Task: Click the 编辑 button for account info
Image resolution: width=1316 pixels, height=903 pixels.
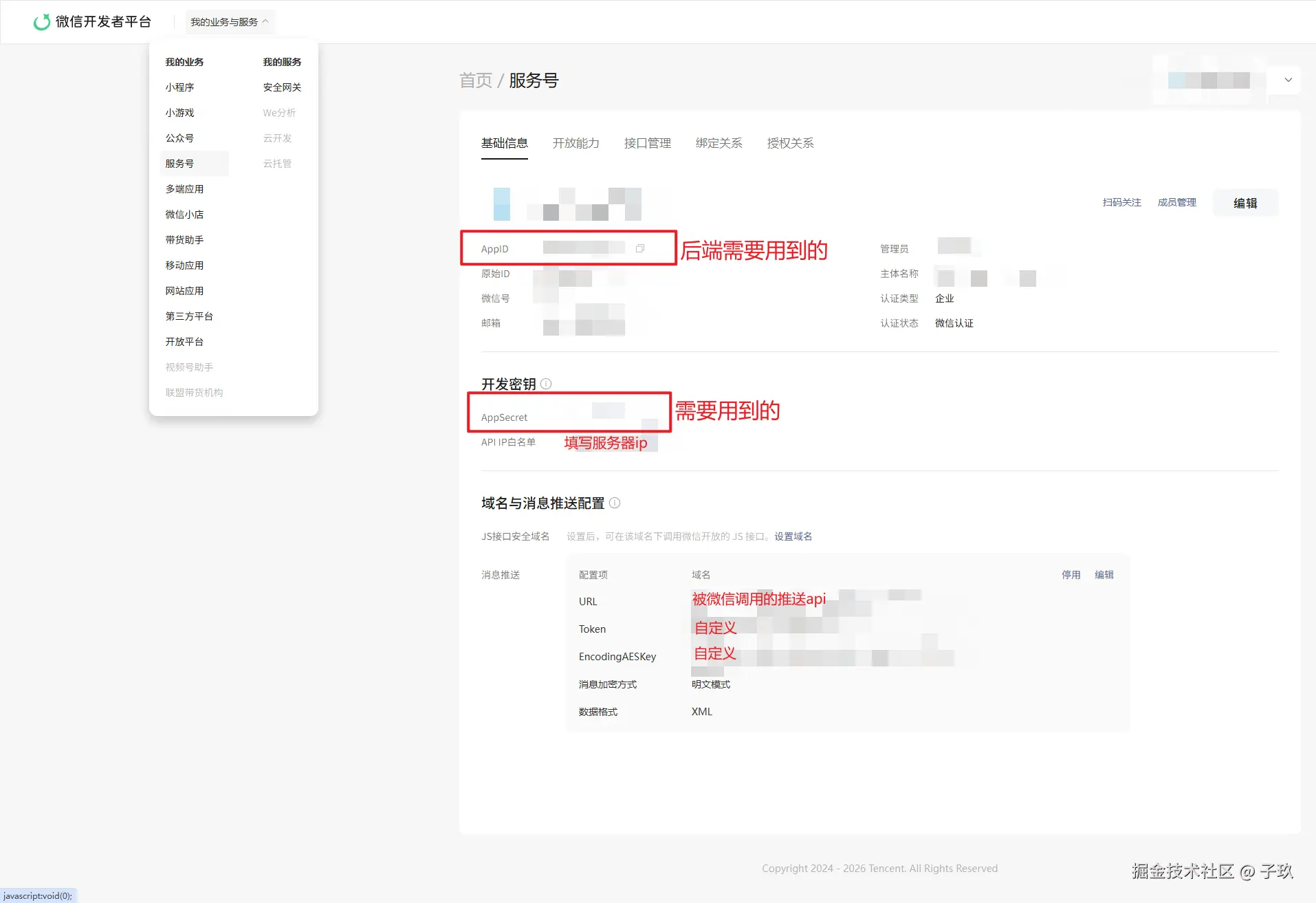Action: pos(1245,202)
